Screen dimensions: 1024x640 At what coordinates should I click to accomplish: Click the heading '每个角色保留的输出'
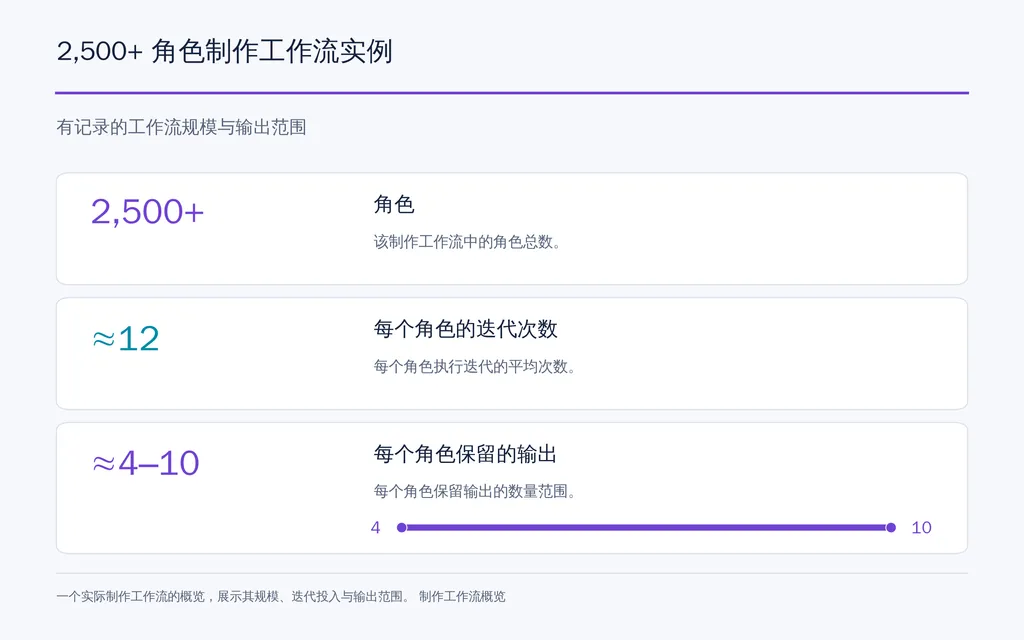(x=465, y=453)
